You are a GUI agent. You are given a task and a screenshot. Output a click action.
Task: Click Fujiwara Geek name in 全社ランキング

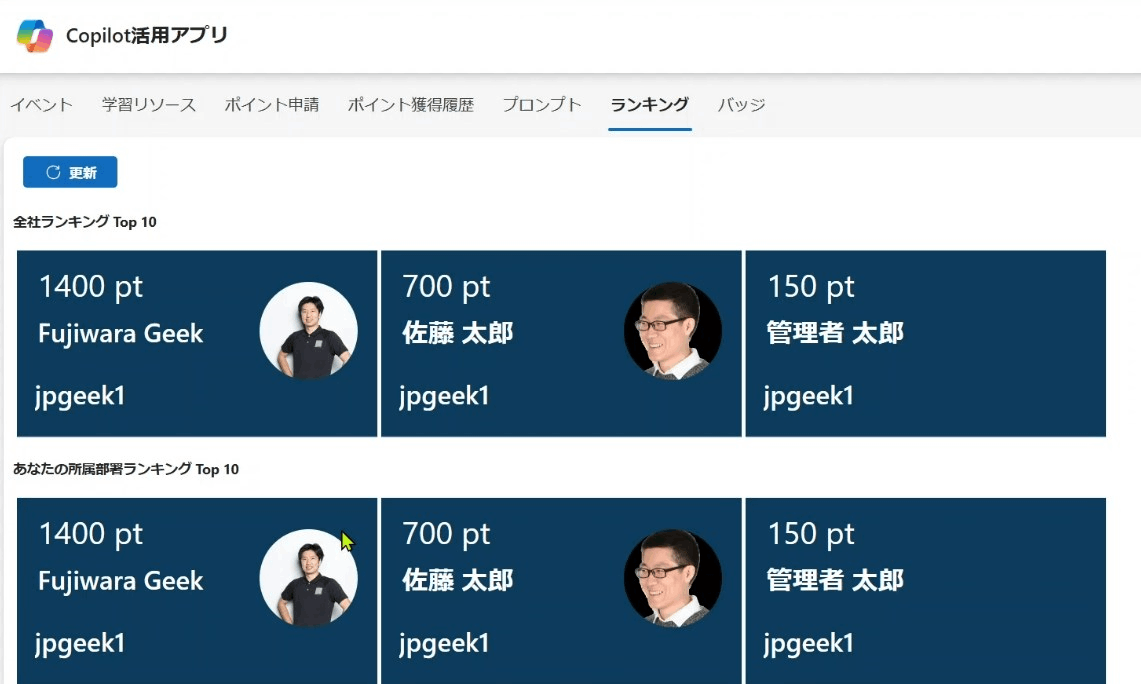coord(121,333)
